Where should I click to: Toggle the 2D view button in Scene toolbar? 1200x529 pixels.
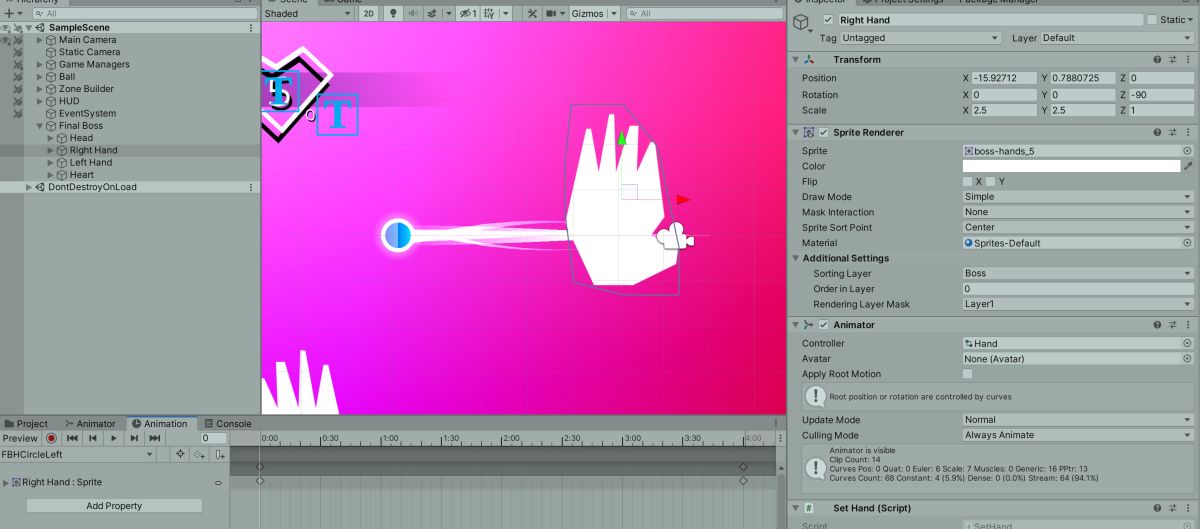pyautogui.click(x=369, y=14)
